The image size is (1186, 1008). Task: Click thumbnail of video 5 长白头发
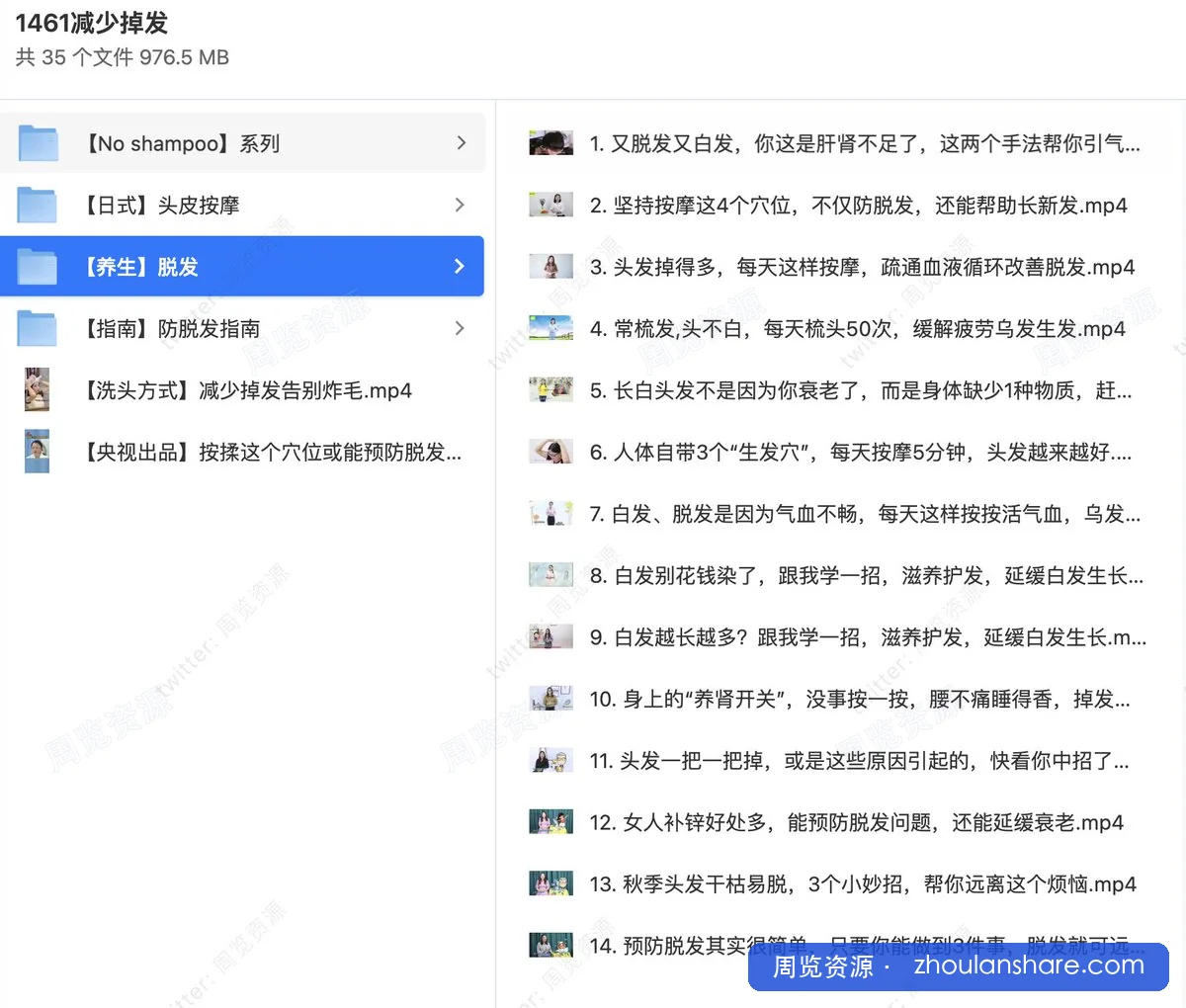click(x=551, y=389)
